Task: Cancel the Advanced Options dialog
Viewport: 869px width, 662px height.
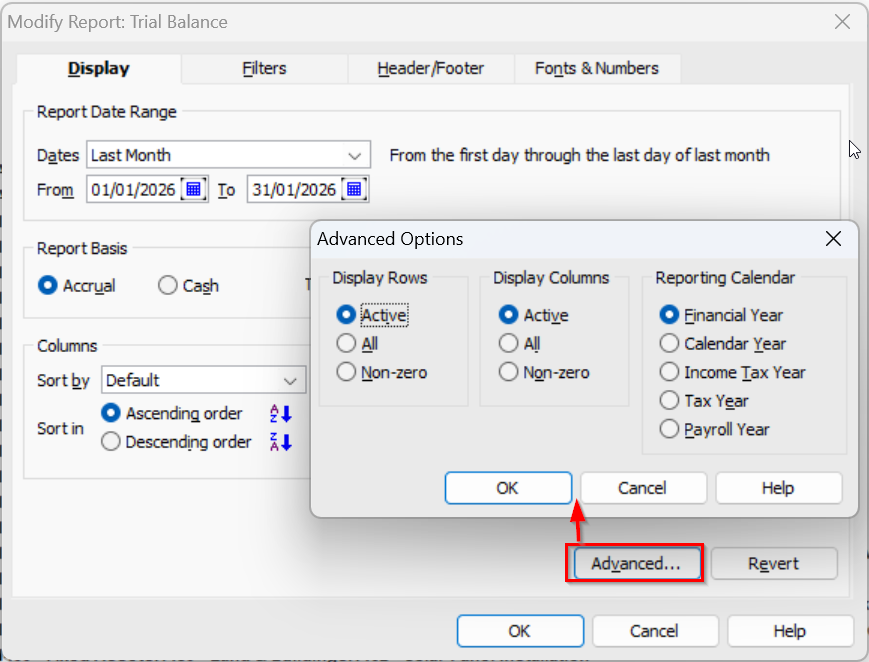Action: click(643, 488)
